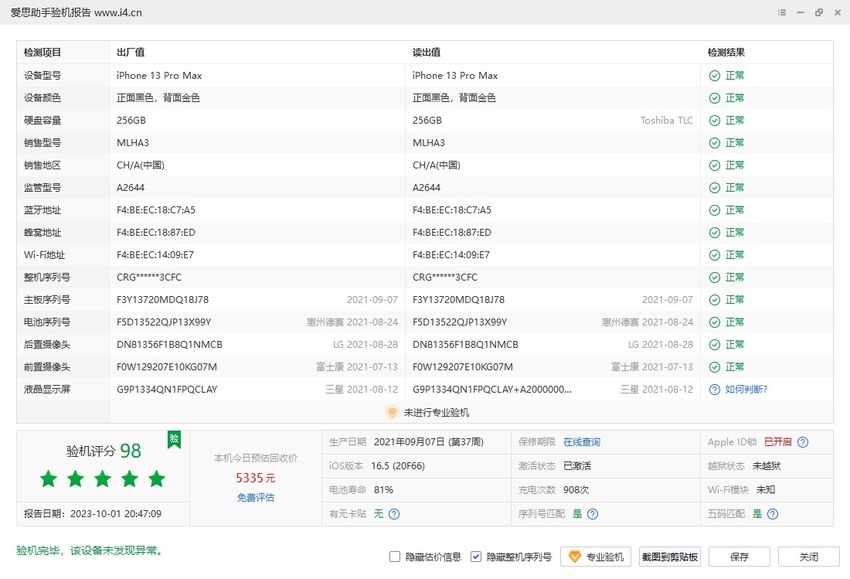Click the 保存 button
The width and height of the screenshot is (850, 579).
pos(739,557)
